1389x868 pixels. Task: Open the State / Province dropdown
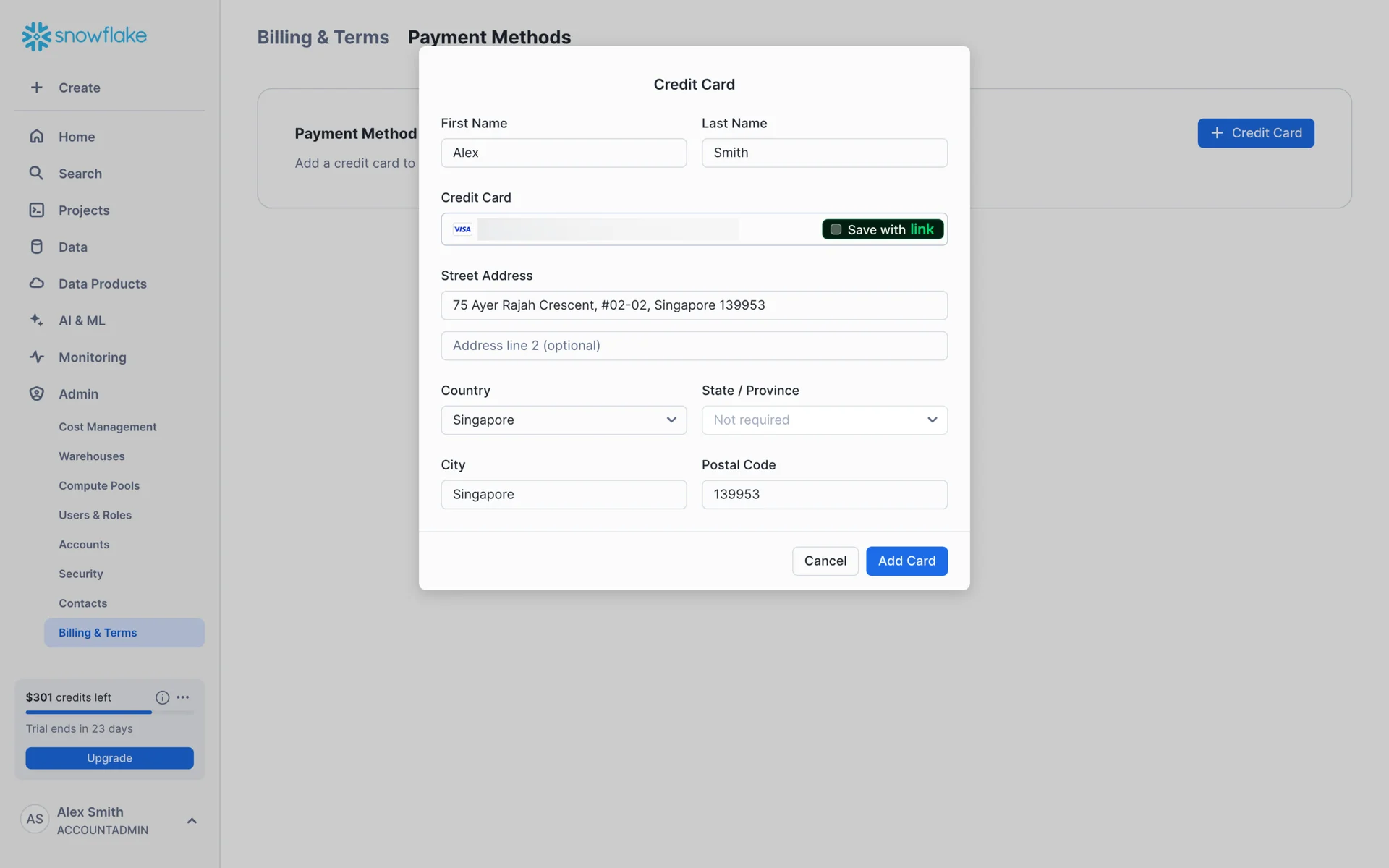point(824,420)
